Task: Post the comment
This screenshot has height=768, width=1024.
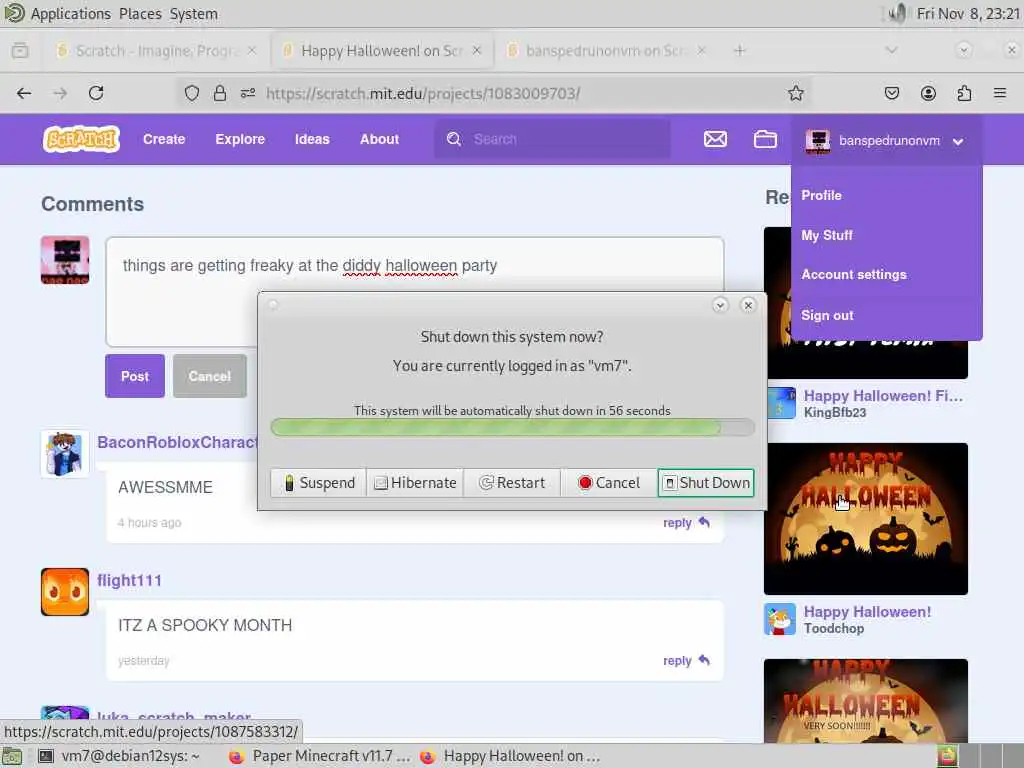Action: pyautogui.click(x=135, y=376)
